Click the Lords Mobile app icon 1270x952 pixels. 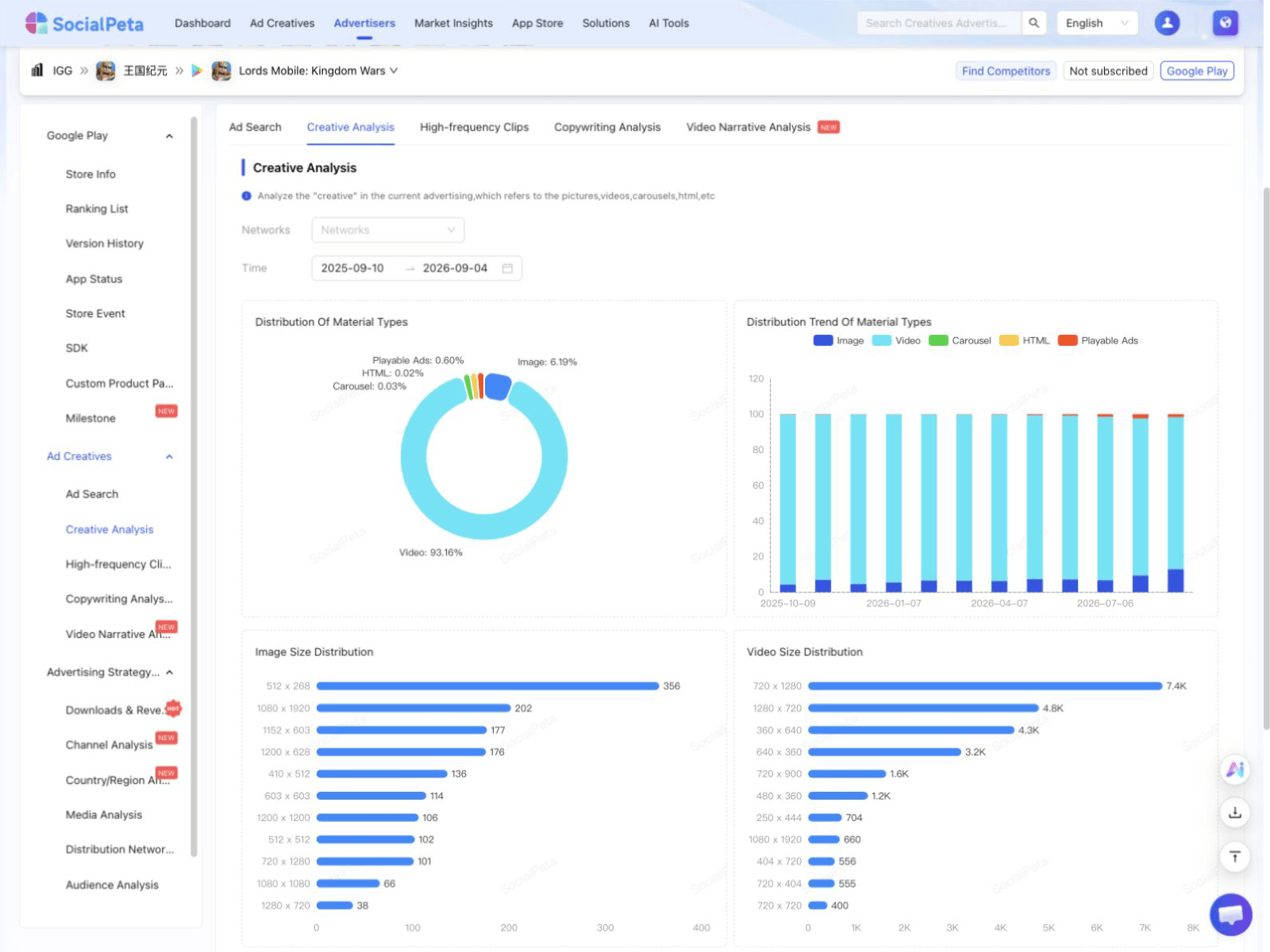tap(221, 71)
